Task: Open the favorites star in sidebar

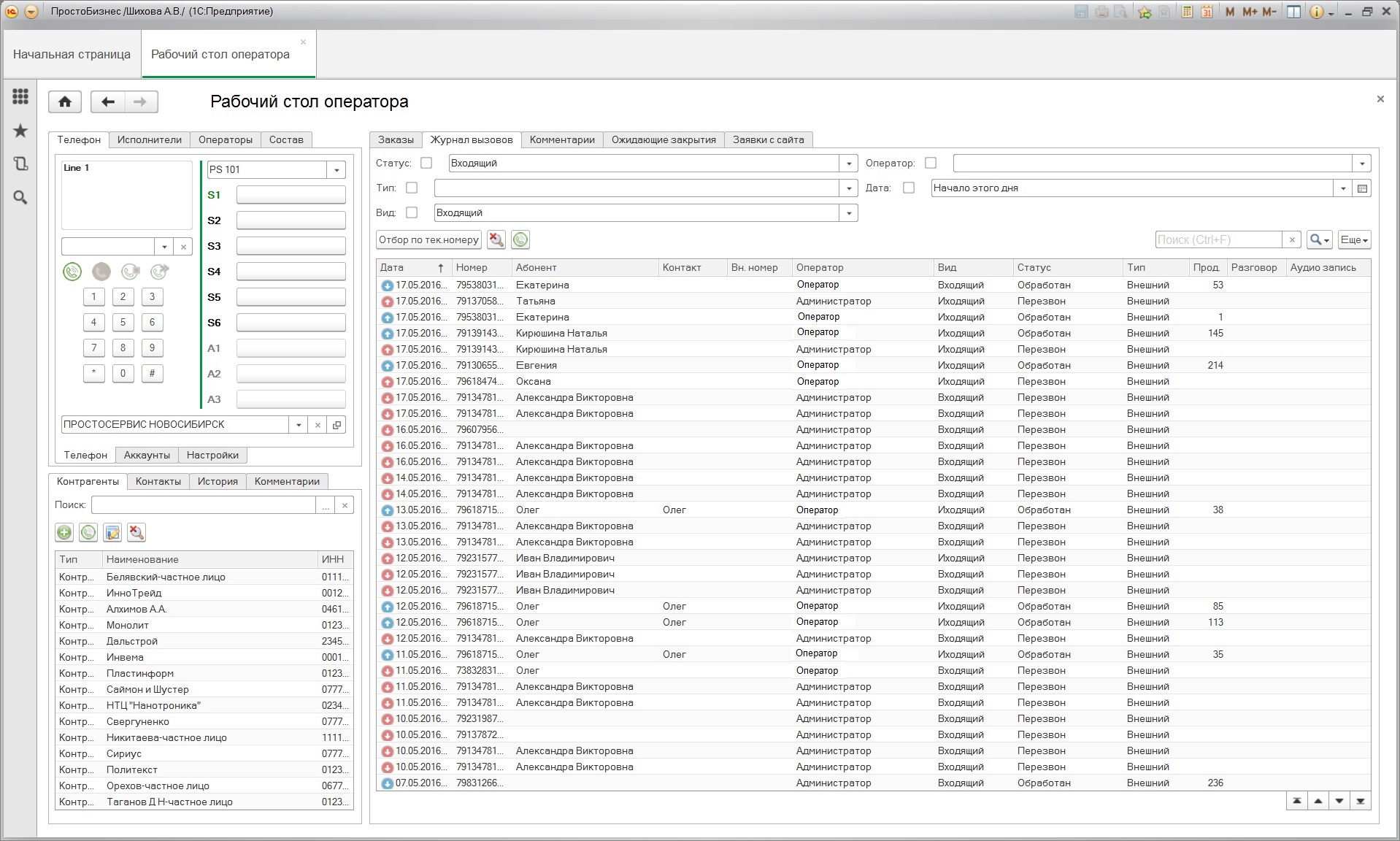Action: click(20, 131)
